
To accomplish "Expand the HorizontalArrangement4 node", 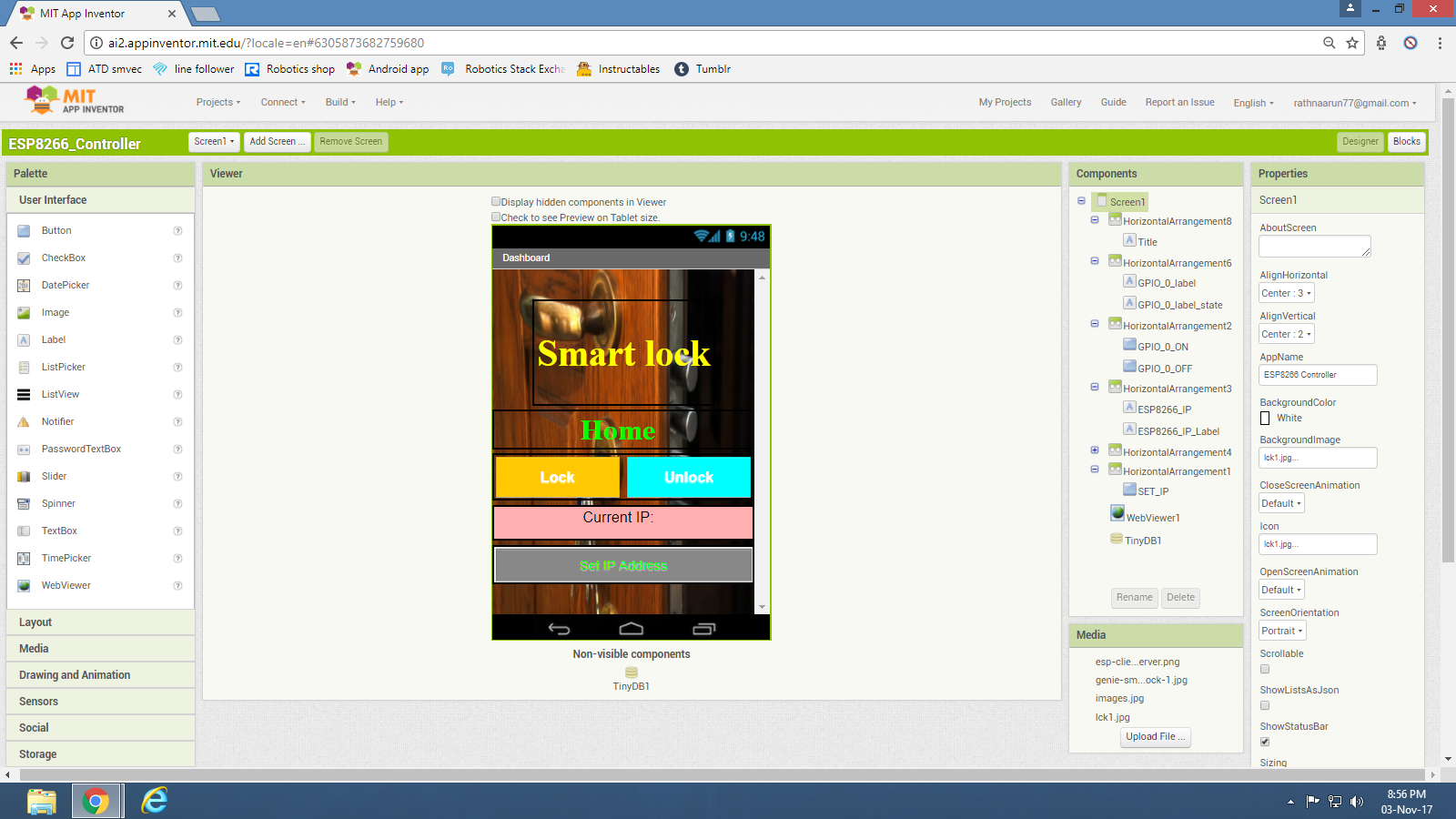I will tap(1095, 450).
